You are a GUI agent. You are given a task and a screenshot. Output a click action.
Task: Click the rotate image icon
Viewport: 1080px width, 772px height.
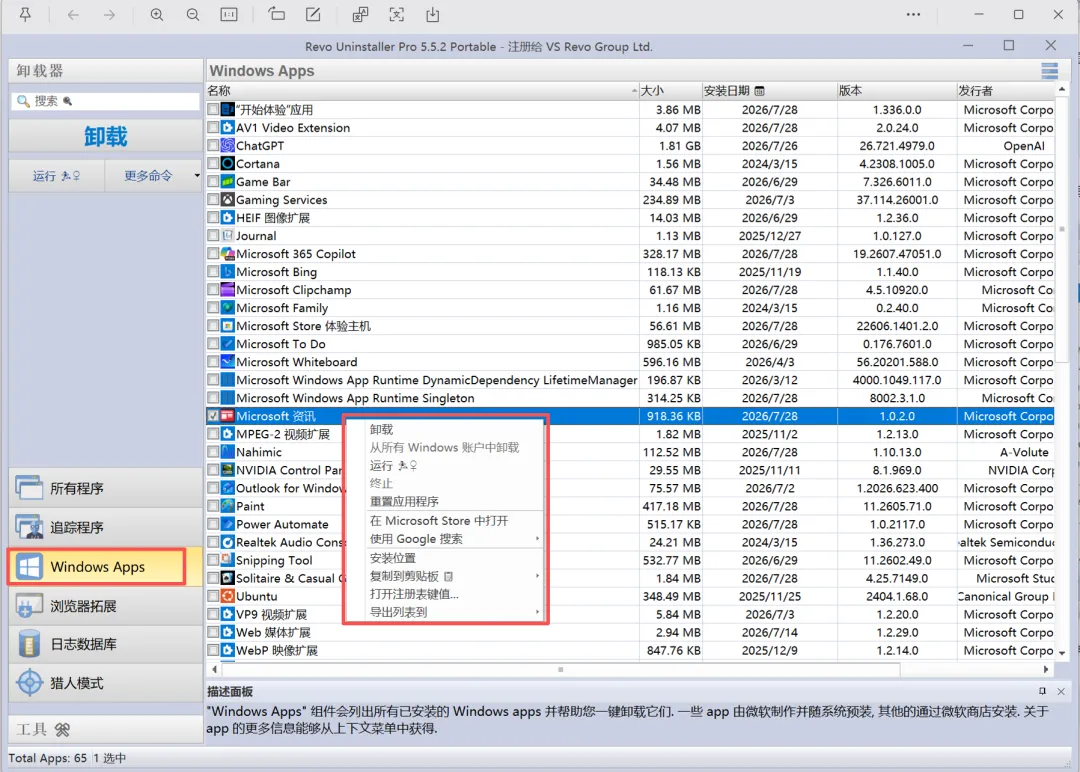click(276, 14)
